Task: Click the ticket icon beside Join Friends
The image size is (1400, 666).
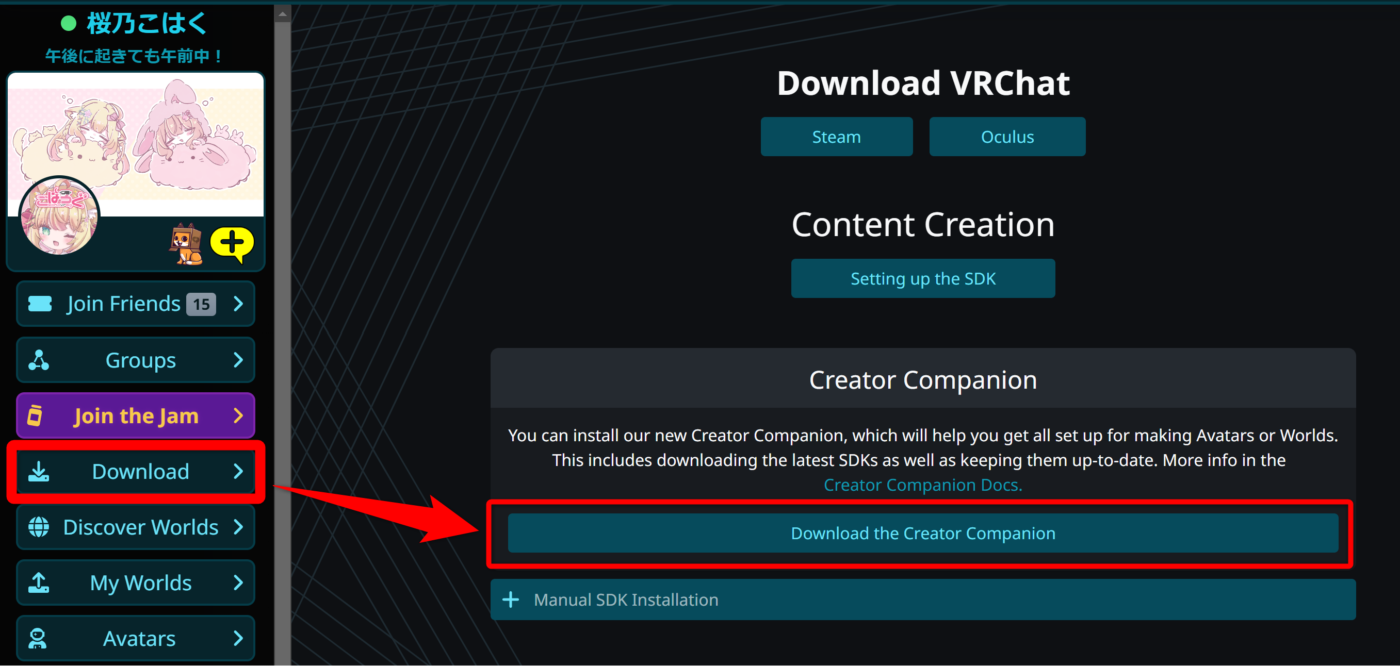Action: click(x=39, y=304)
